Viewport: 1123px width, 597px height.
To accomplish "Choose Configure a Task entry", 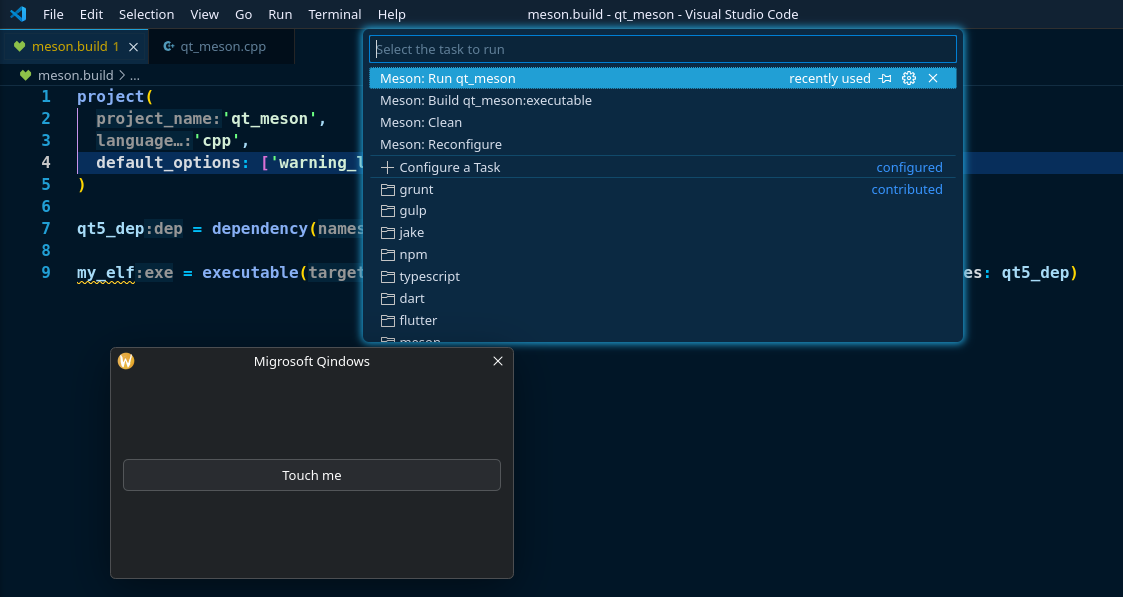I will click(662, 168).
